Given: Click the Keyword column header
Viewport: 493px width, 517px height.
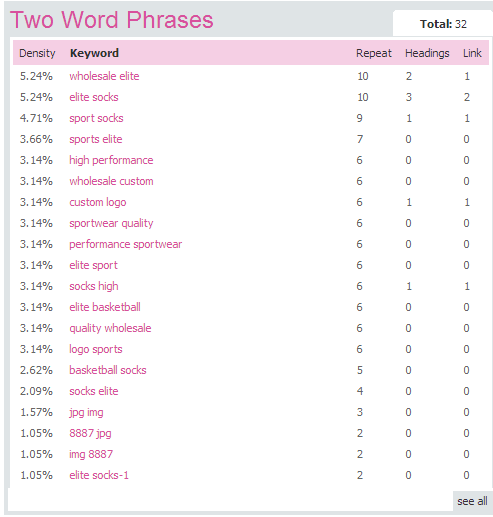Looking at the screenshot, I should point(94,53).
